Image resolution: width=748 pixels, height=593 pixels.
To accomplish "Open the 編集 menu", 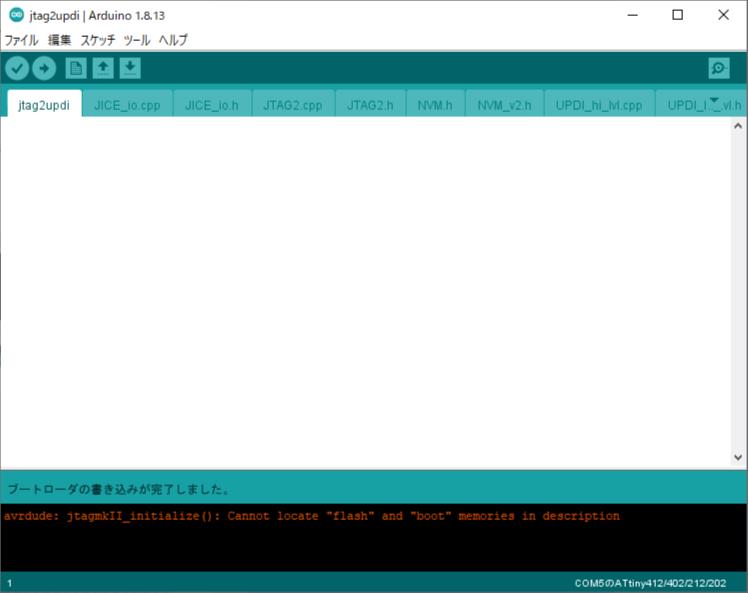I will [60, 40].
